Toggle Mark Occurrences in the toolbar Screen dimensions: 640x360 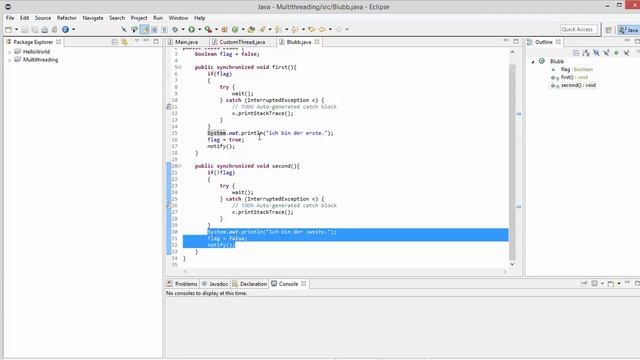[x=144, y=29]
